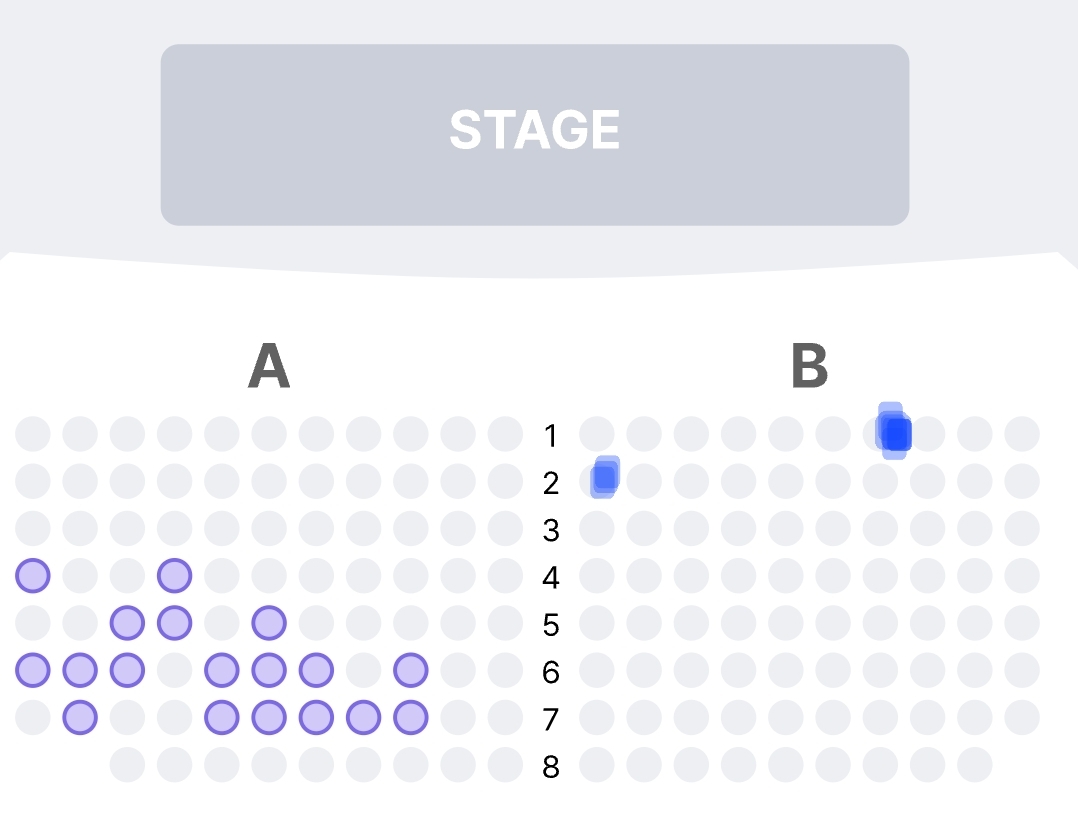Select rightmost available seat in row 4

174,575
